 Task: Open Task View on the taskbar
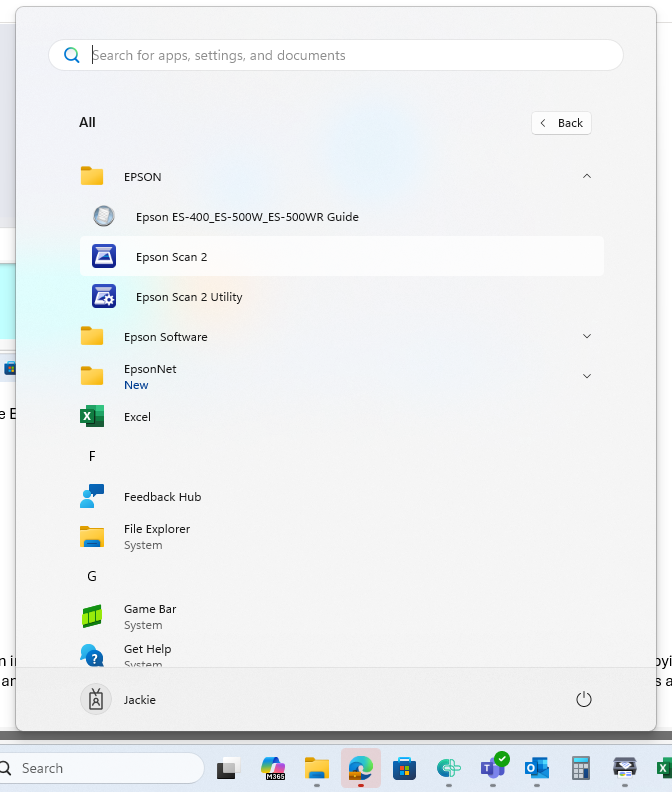[228, 768]
